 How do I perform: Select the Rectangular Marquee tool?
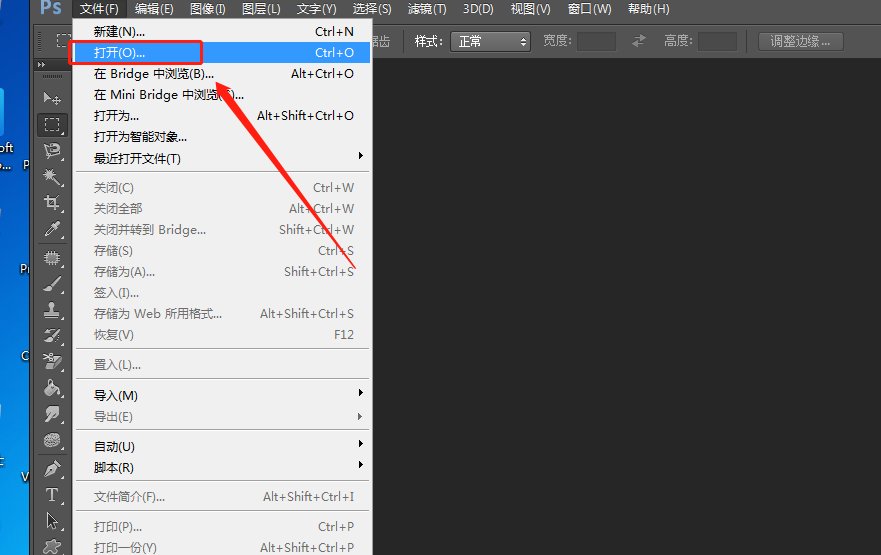[x=52, y=125]
